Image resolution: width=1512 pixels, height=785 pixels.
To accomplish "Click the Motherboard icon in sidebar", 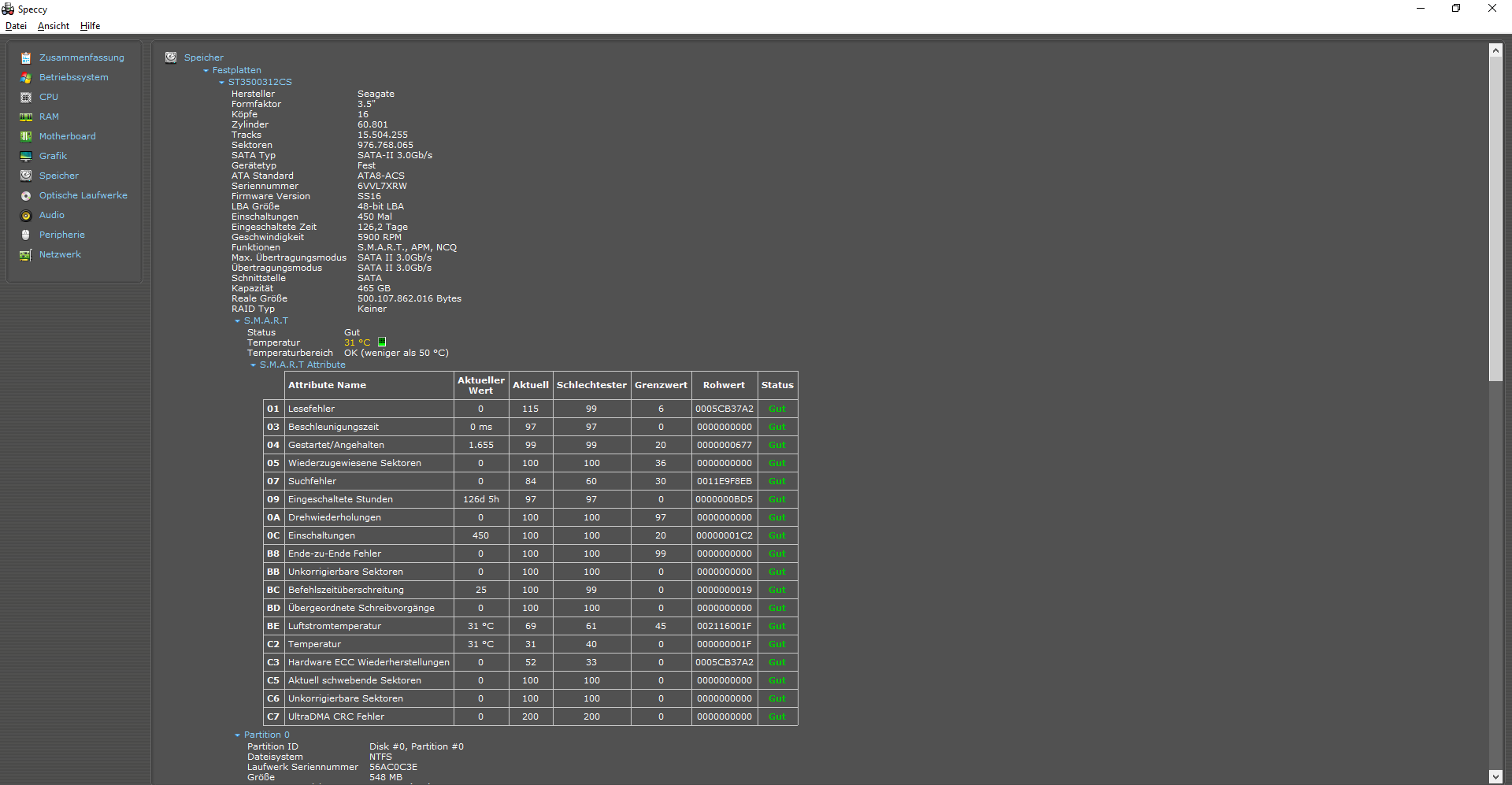I will (x=26, y=137).
